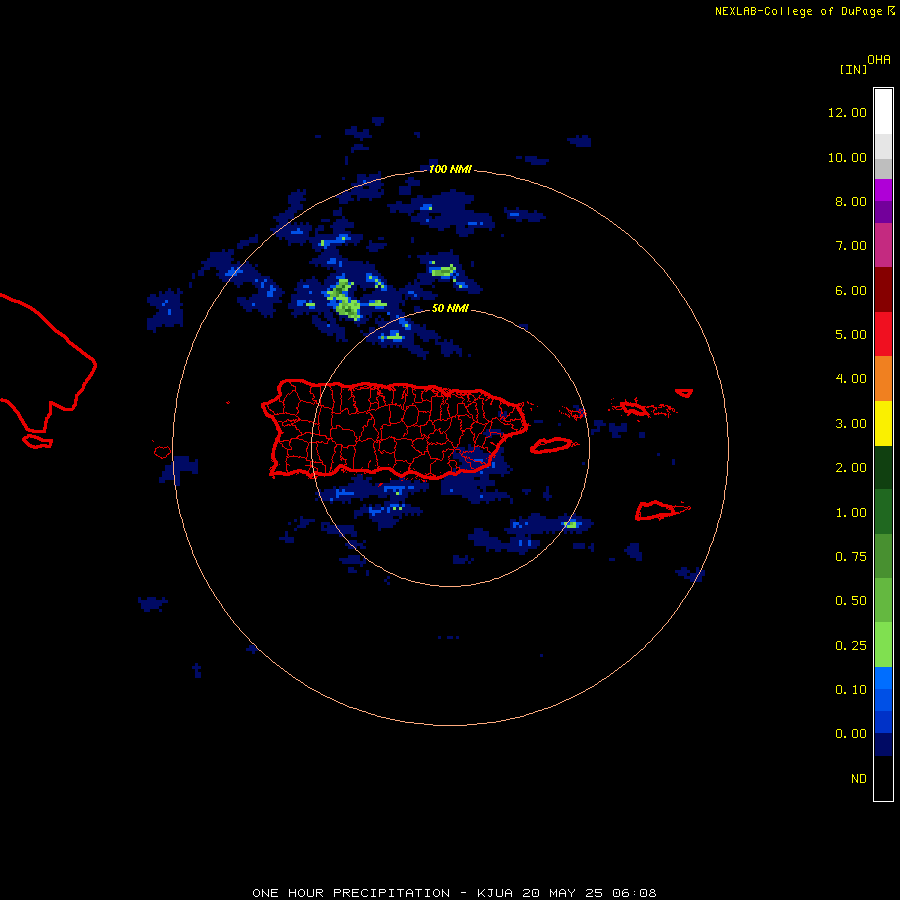Click the 7.00 legend value
Image resolution: width=900 pixels, height=900 pixels.
851,246
